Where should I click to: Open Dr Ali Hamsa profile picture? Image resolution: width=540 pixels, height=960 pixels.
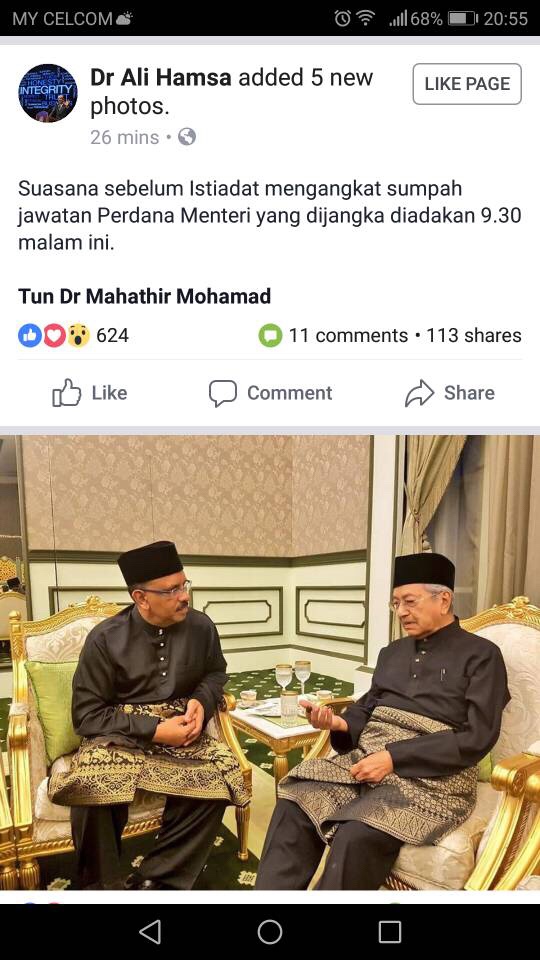48,93
